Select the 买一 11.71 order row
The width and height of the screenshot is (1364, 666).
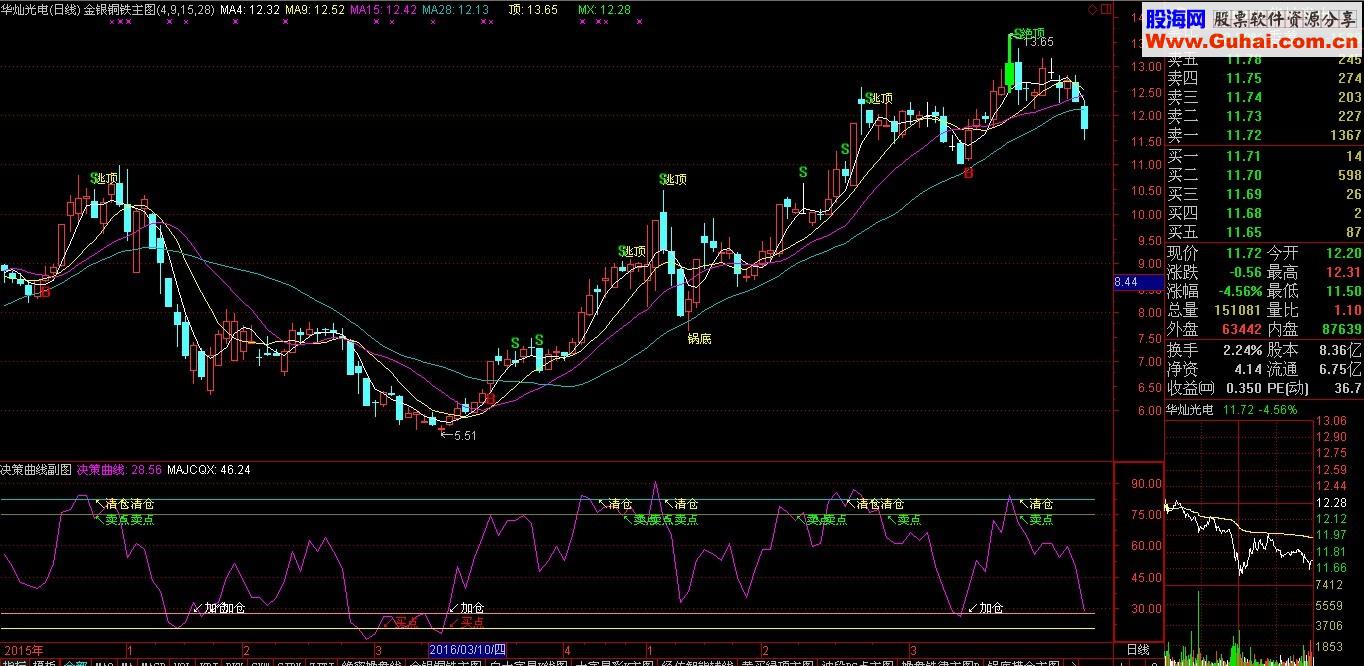(1264, 156)
